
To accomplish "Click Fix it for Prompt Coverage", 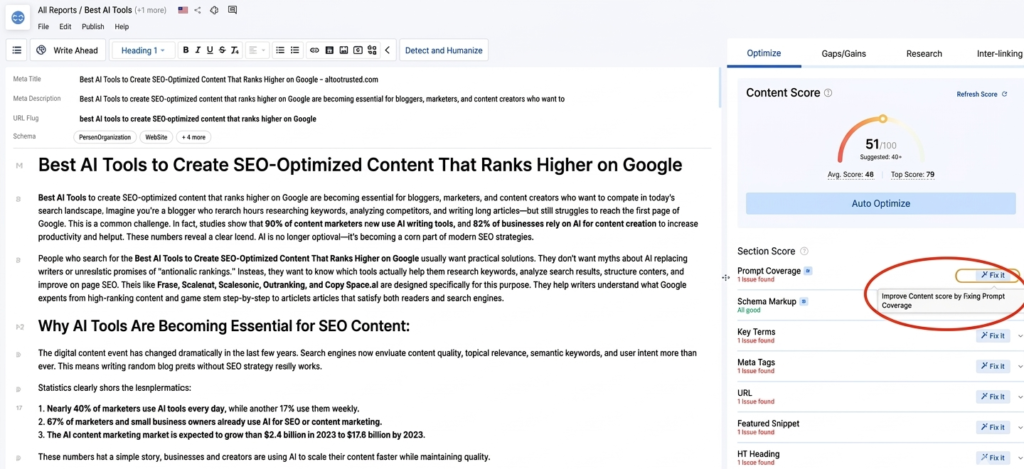I will pos(993,275).
